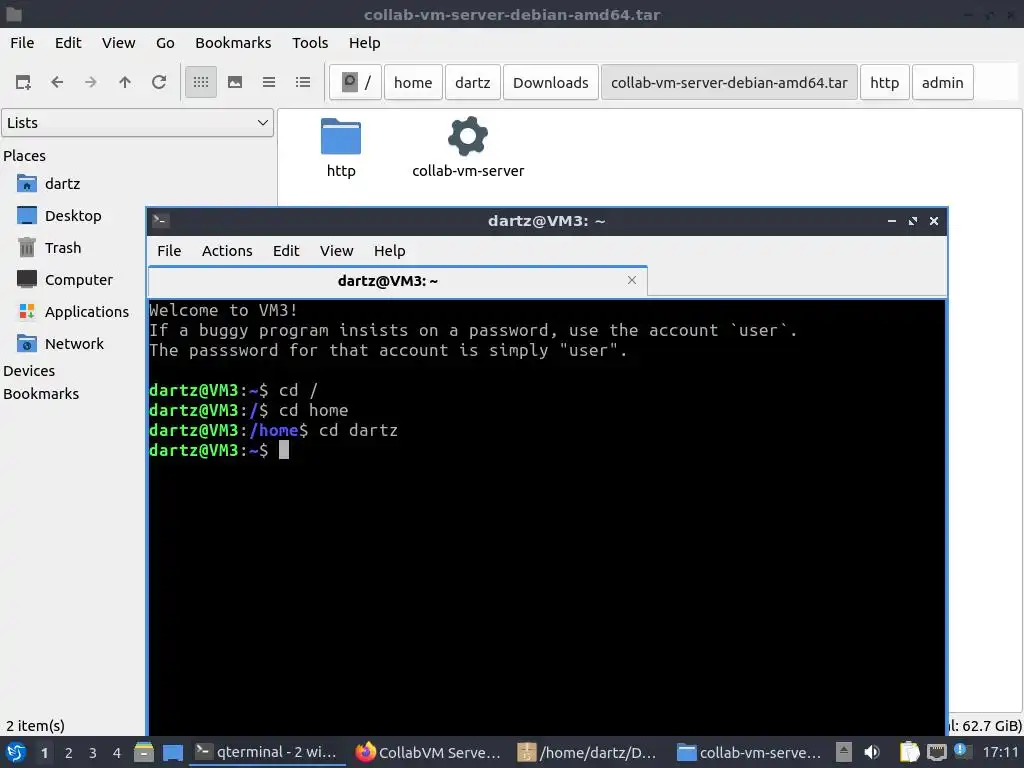Open Applications in Places sidebar
This screenshot has width=1024, height=768.
point(86,312)
